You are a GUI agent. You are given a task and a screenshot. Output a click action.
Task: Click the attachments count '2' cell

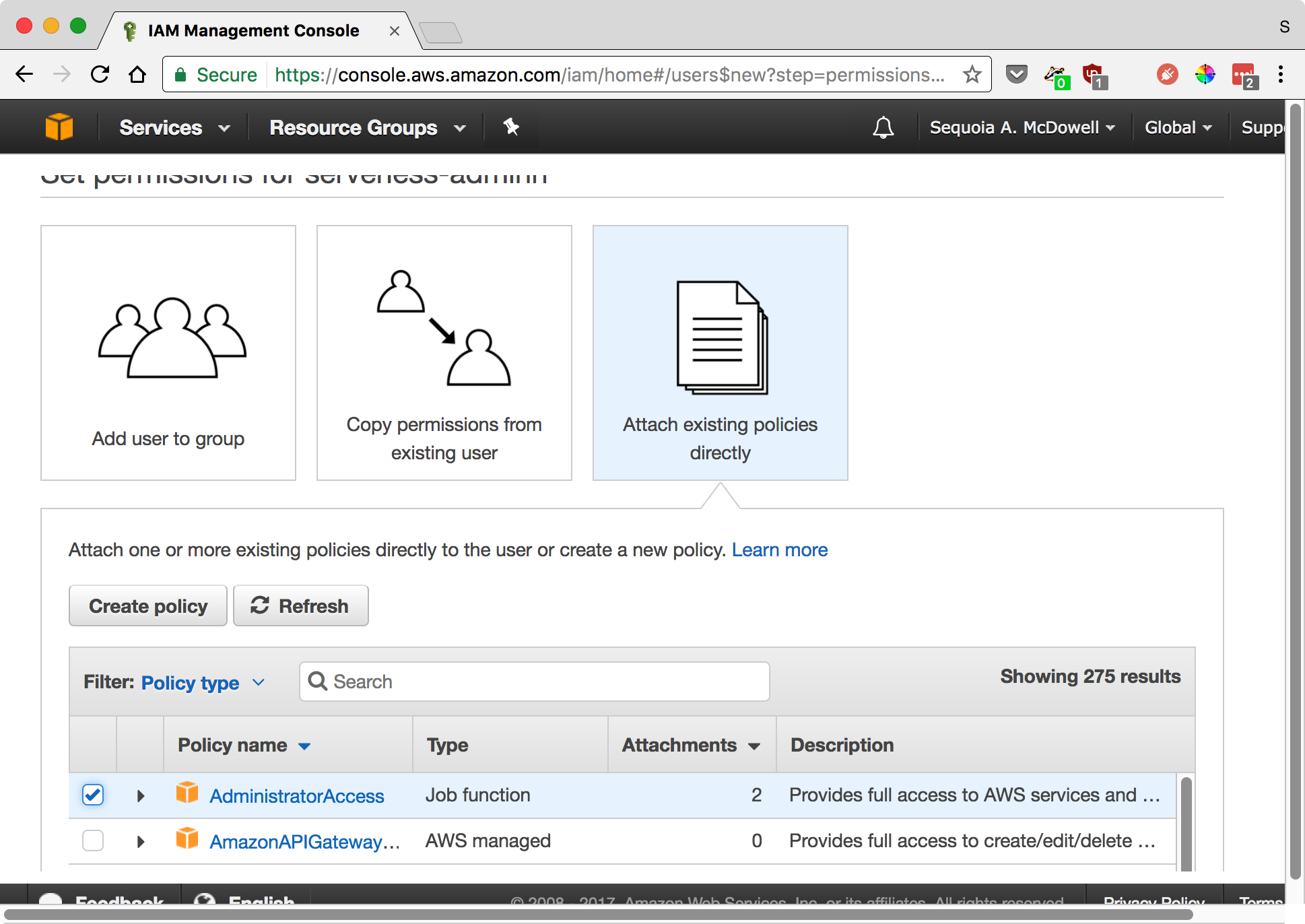click(757, 795)
